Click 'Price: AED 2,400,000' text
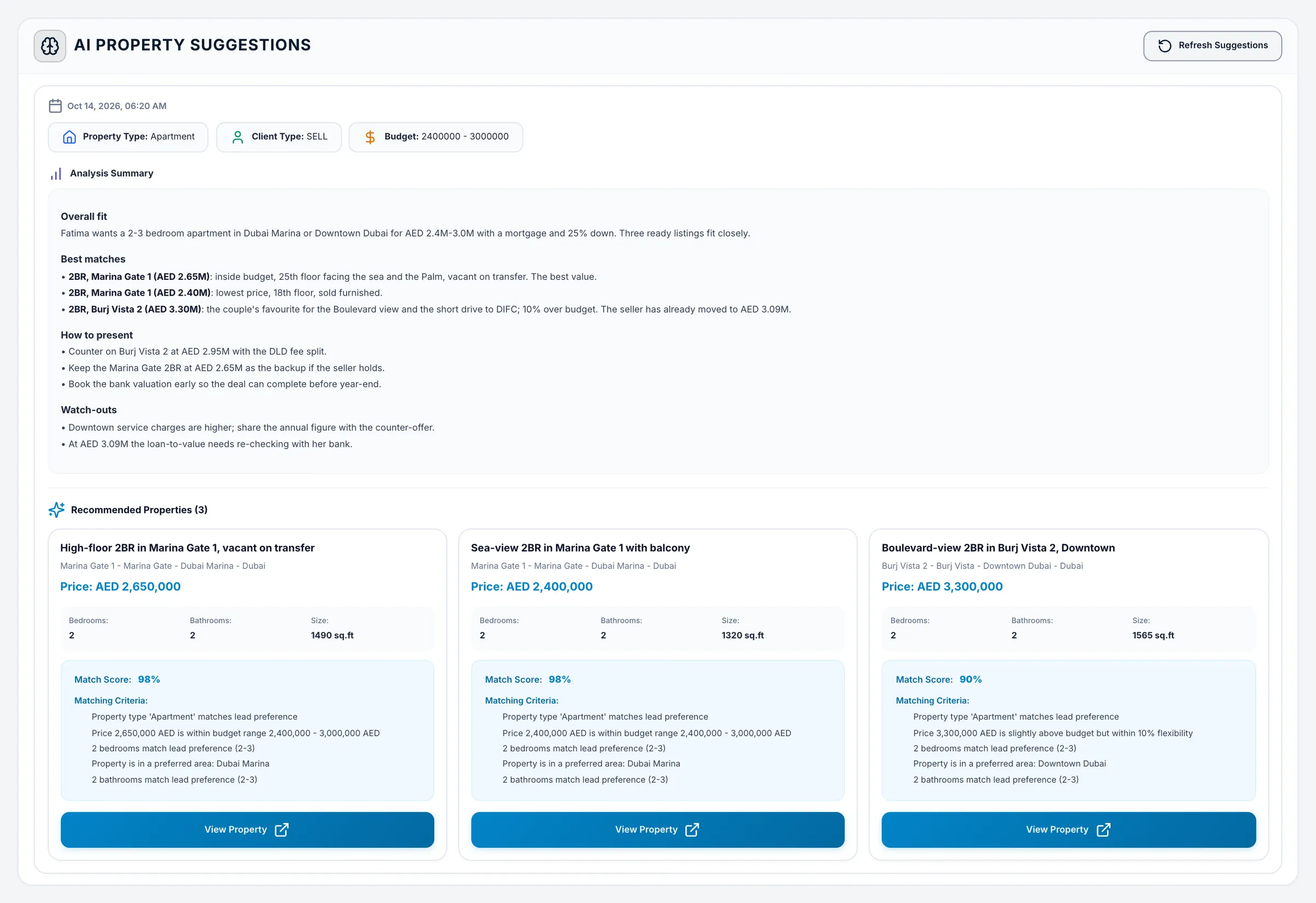This screenshot has width=1316, height=903. coord(532,587)
